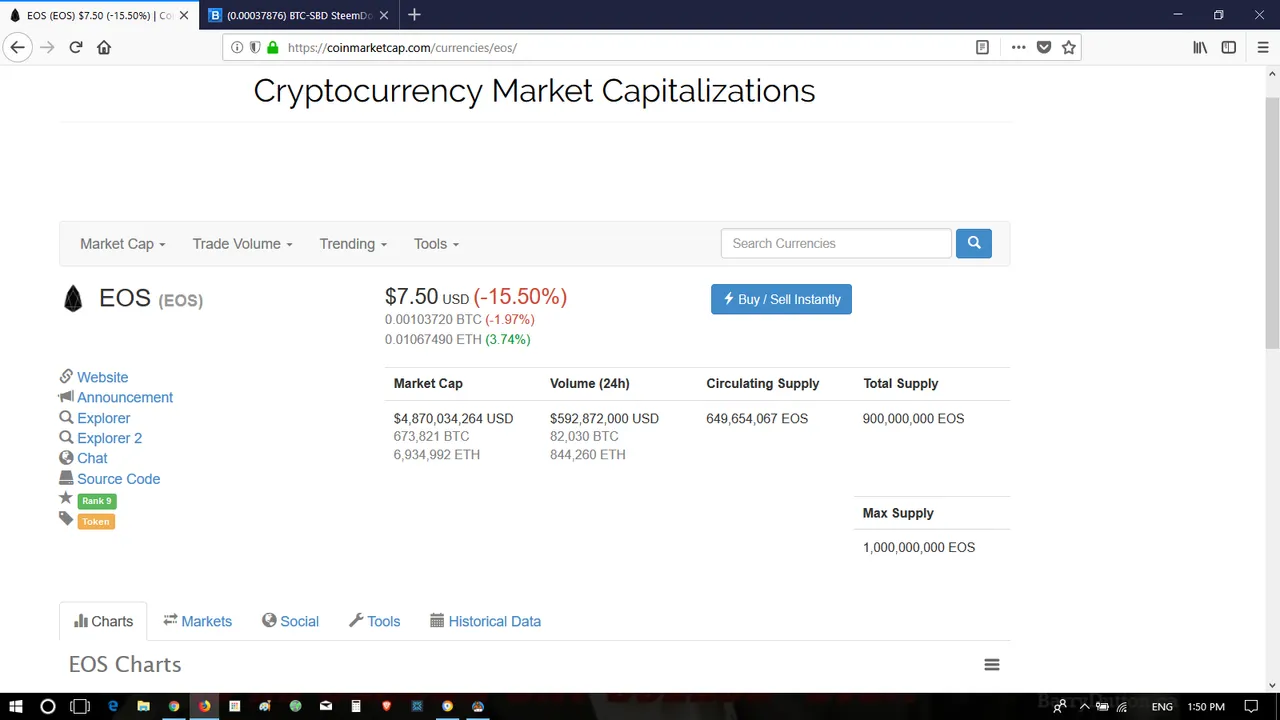This screenshot has width=1280, height=720.
Task: Open a new browser tab
Action: [x=414, y=15]
